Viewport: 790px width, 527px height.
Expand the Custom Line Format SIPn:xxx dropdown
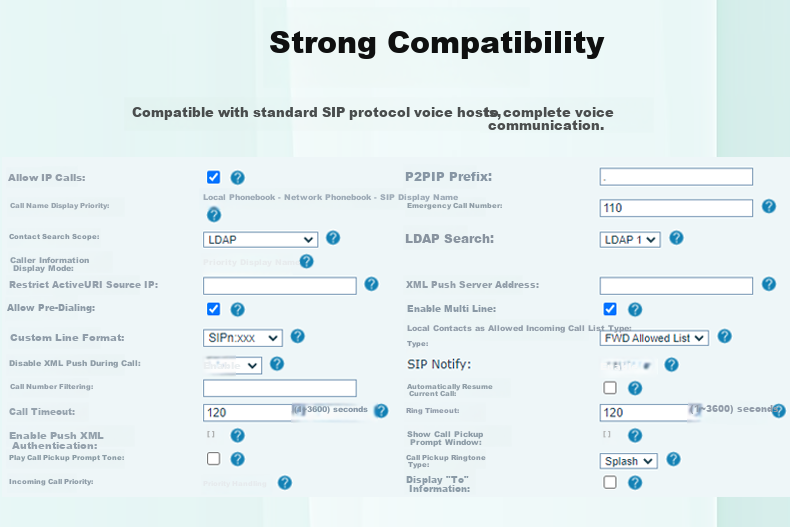point(243,338)
